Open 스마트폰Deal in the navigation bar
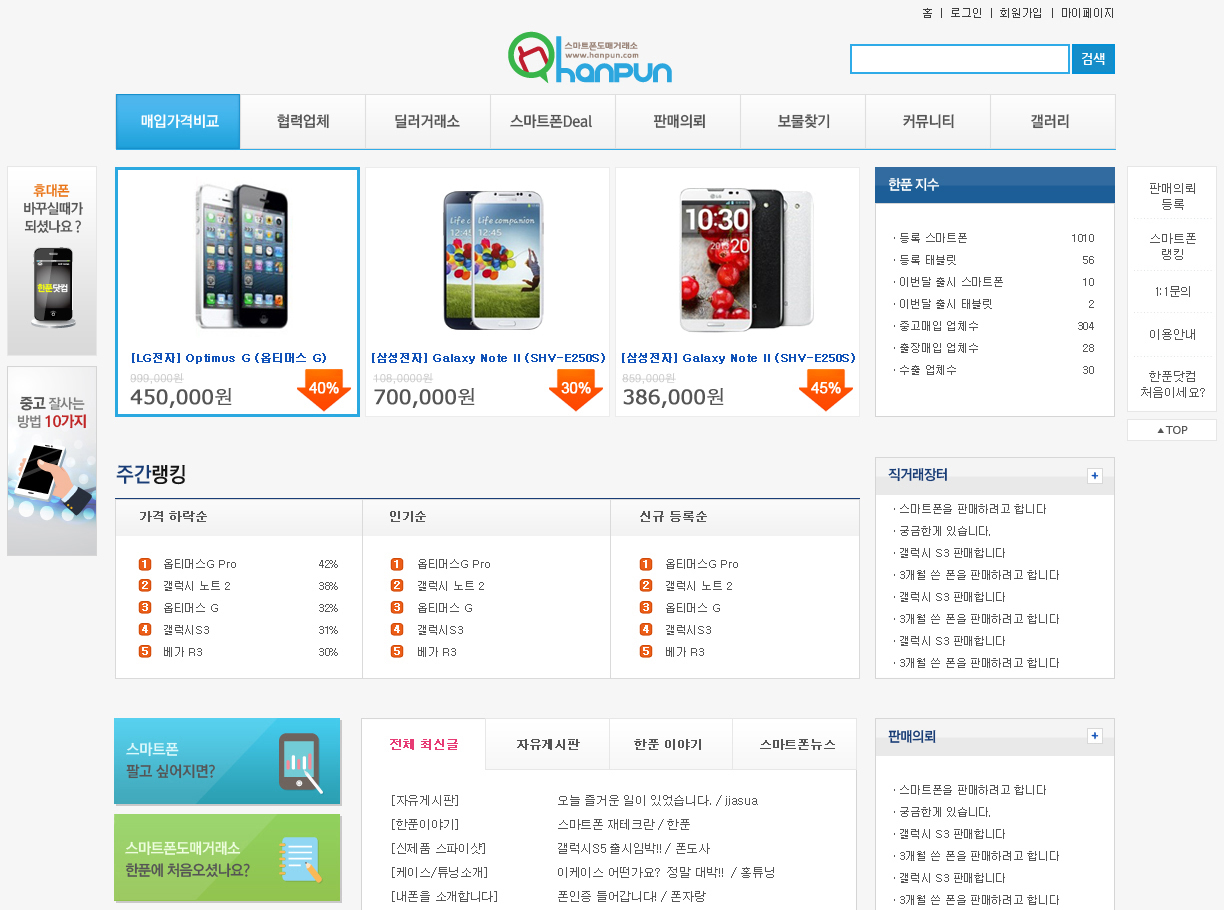 coord(551,121)
